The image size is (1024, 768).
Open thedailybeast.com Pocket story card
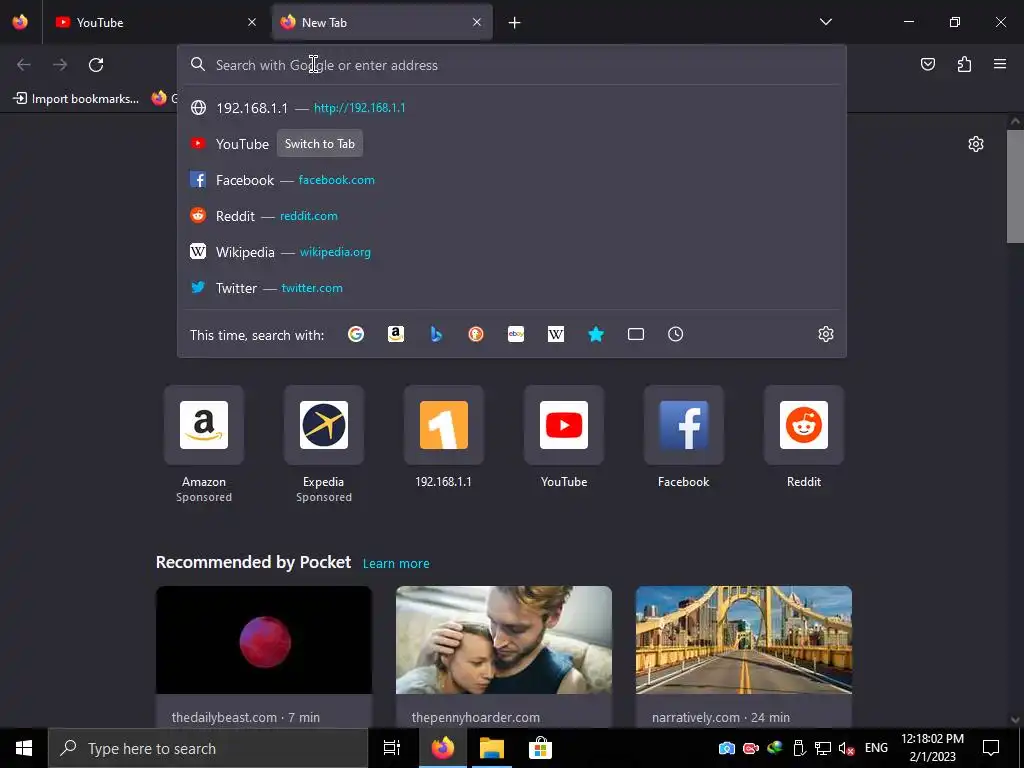tap(264, 656)
